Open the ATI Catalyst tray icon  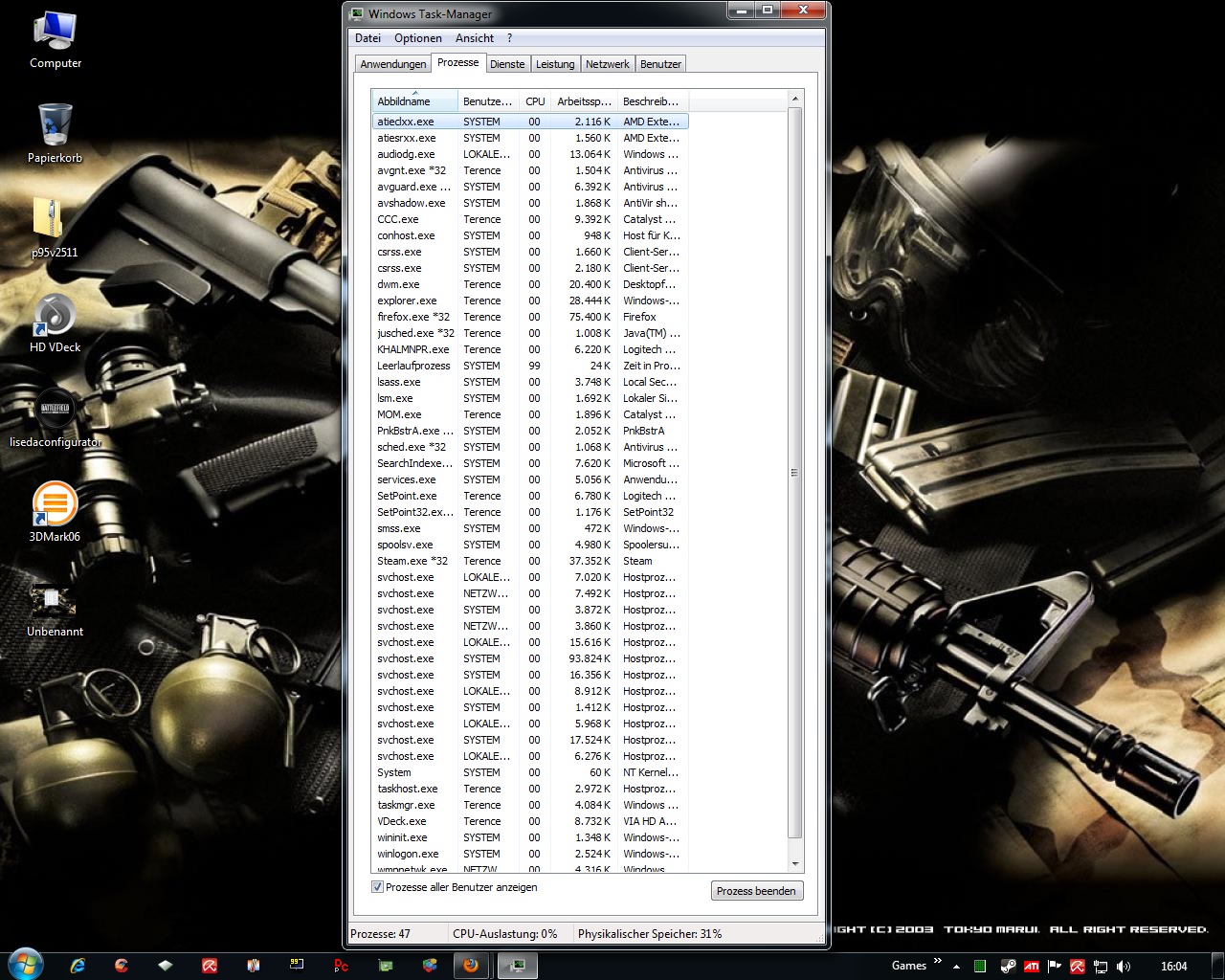(x=1032, y=967)
